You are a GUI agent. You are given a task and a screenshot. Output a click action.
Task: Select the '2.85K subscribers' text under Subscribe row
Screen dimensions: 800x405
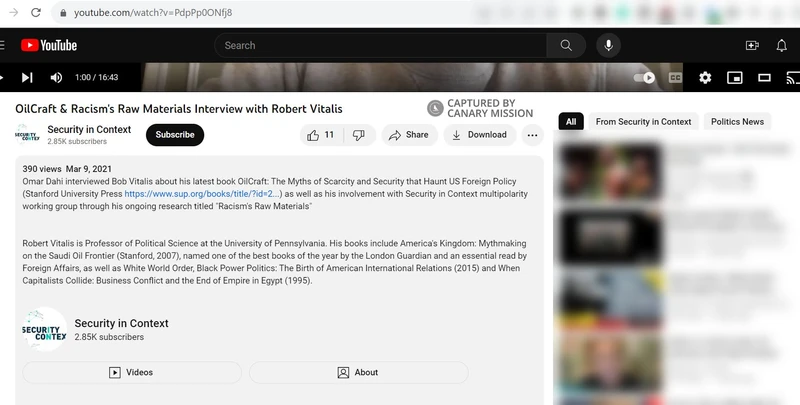click(77, 142)
